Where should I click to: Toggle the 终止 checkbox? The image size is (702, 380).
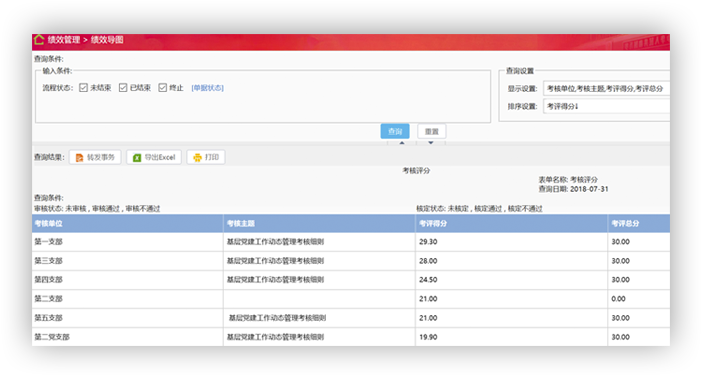coord(163,88)
